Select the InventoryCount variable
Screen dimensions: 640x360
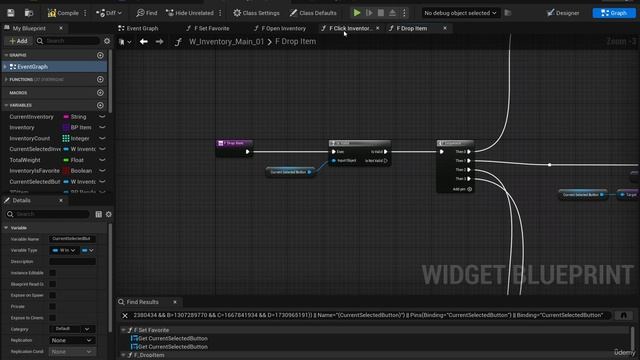[x=30, y=138]
